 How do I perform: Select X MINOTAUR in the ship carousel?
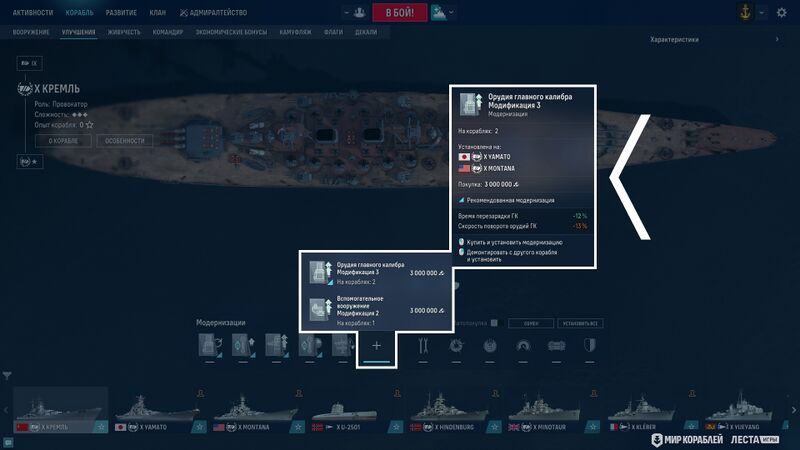553,410
